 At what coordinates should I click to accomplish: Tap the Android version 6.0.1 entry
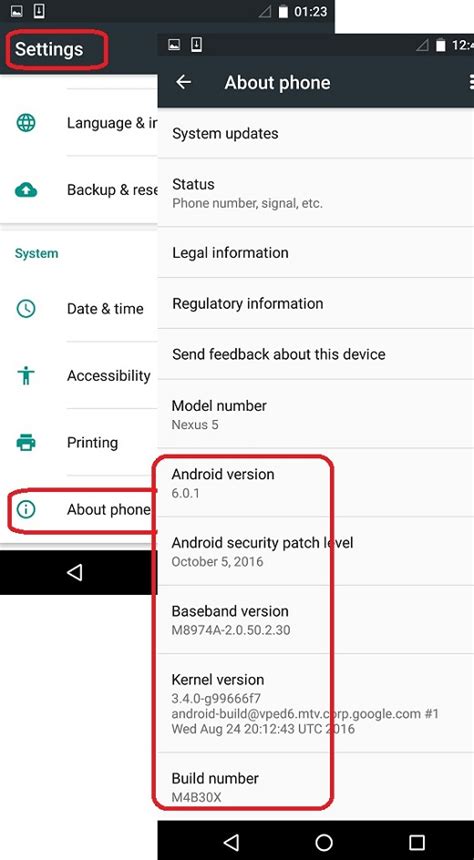click(315, 483)
